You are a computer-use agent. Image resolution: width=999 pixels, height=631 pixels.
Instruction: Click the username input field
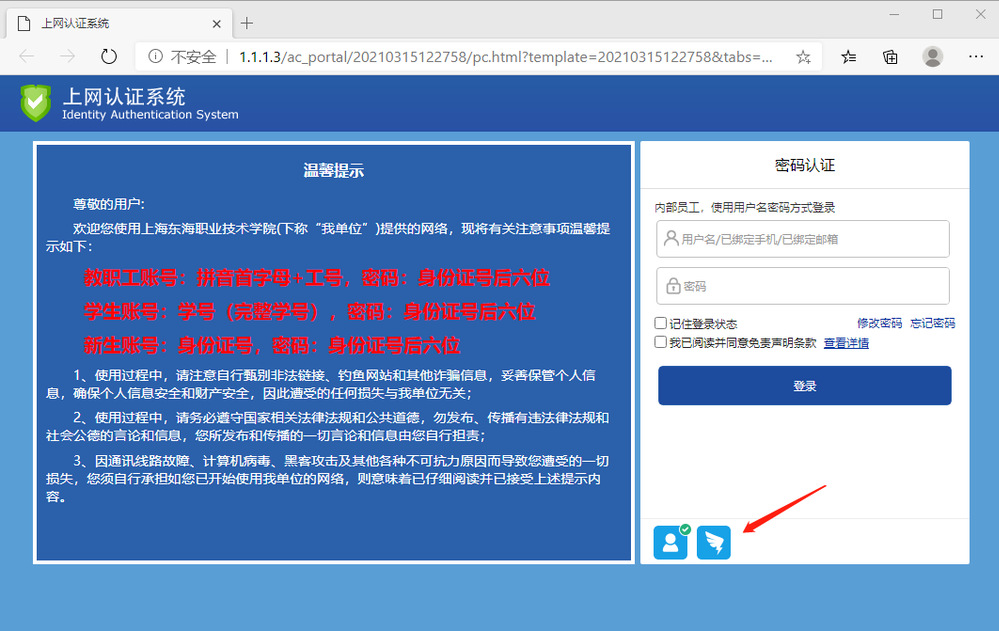point(803,239)
